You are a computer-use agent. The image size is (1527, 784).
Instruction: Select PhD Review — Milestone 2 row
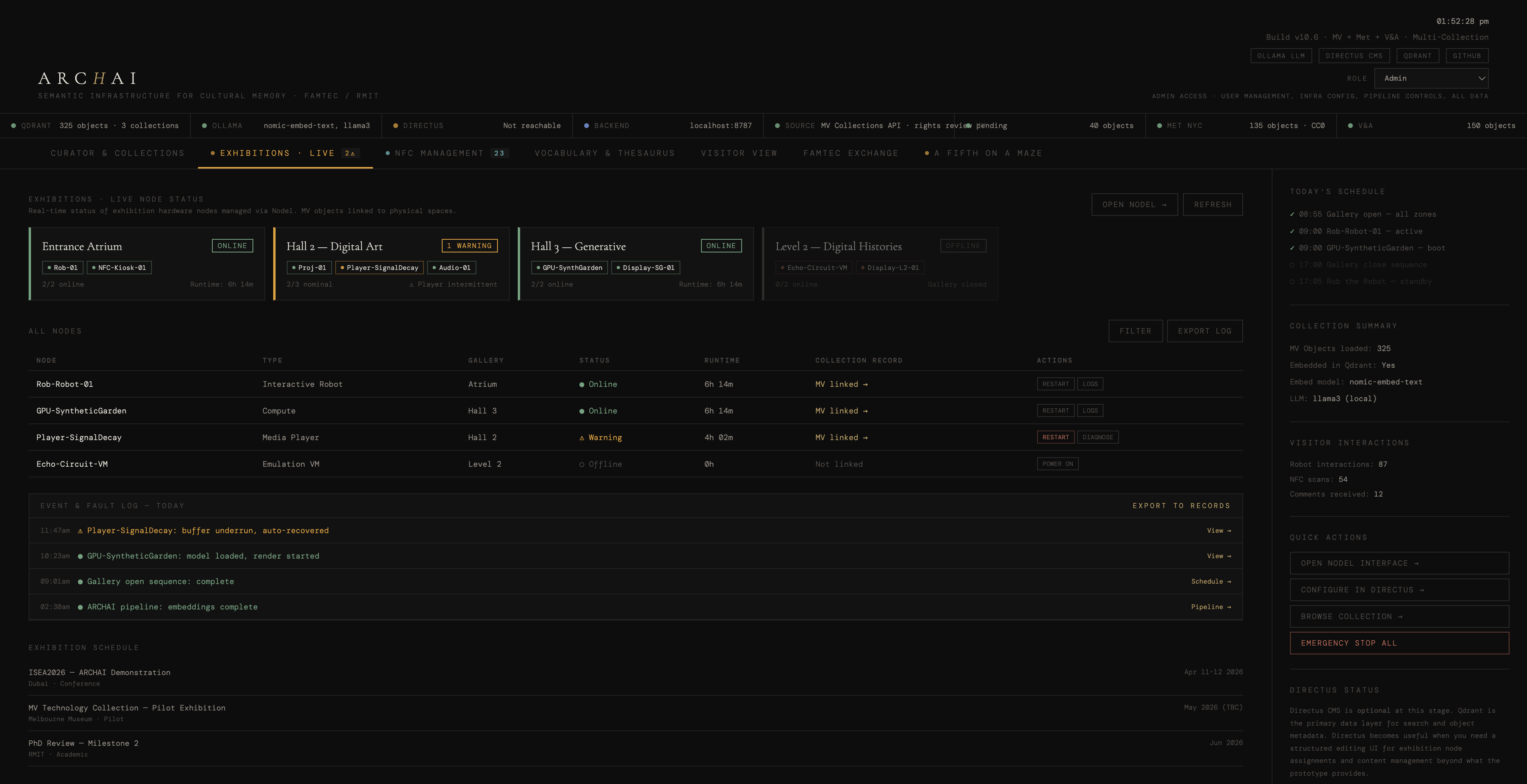(635, 749)
